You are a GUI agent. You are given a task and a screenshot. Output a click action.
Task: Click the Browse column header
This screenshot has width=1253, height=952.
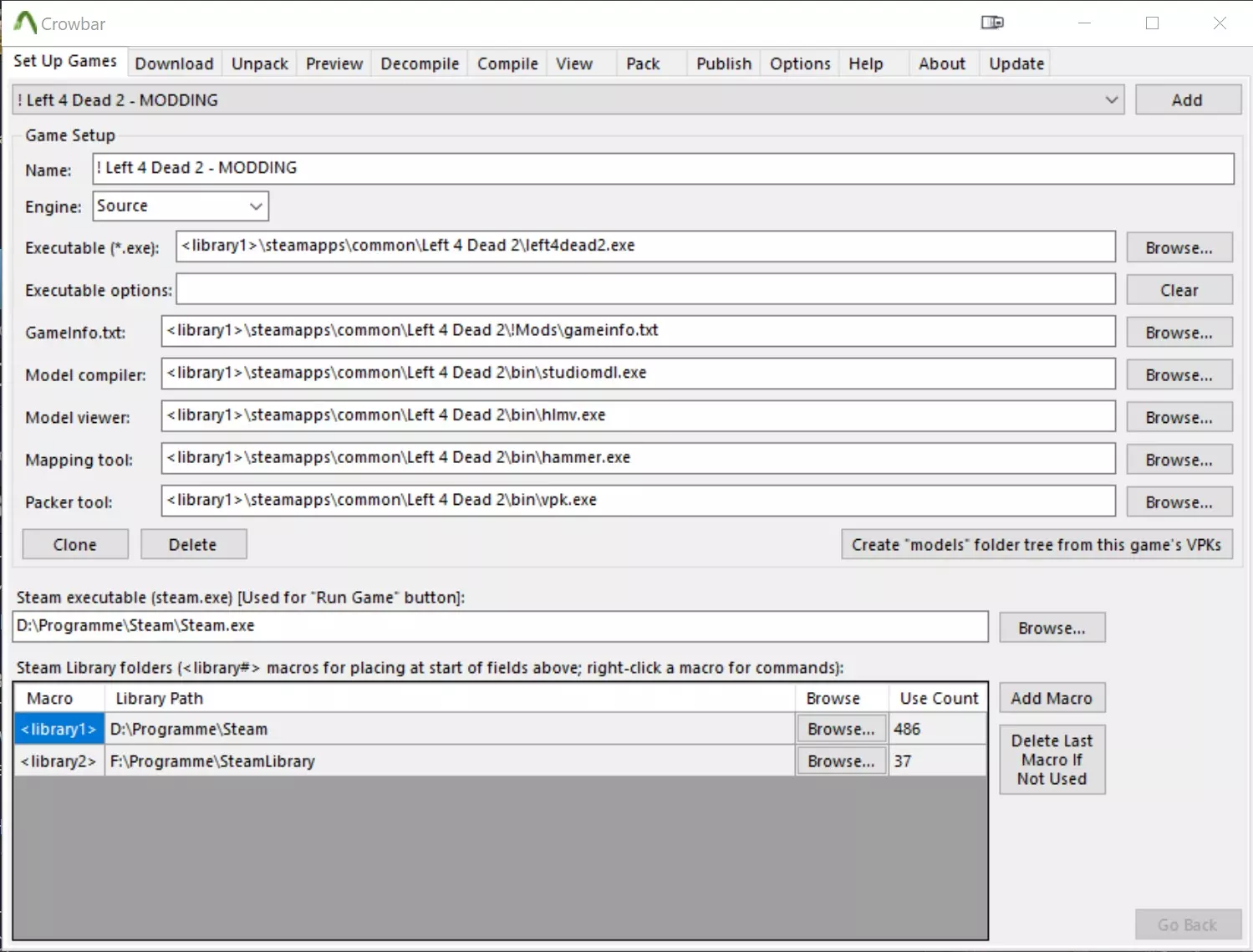[841, 698]
